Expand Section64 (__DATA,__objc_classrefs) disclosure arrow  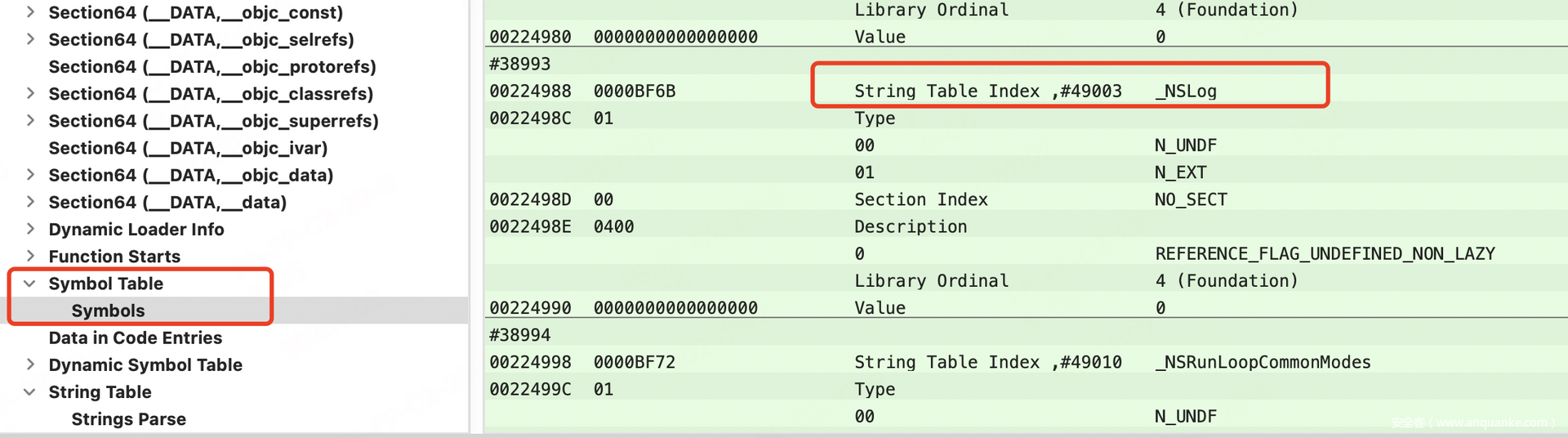point(30,93)
